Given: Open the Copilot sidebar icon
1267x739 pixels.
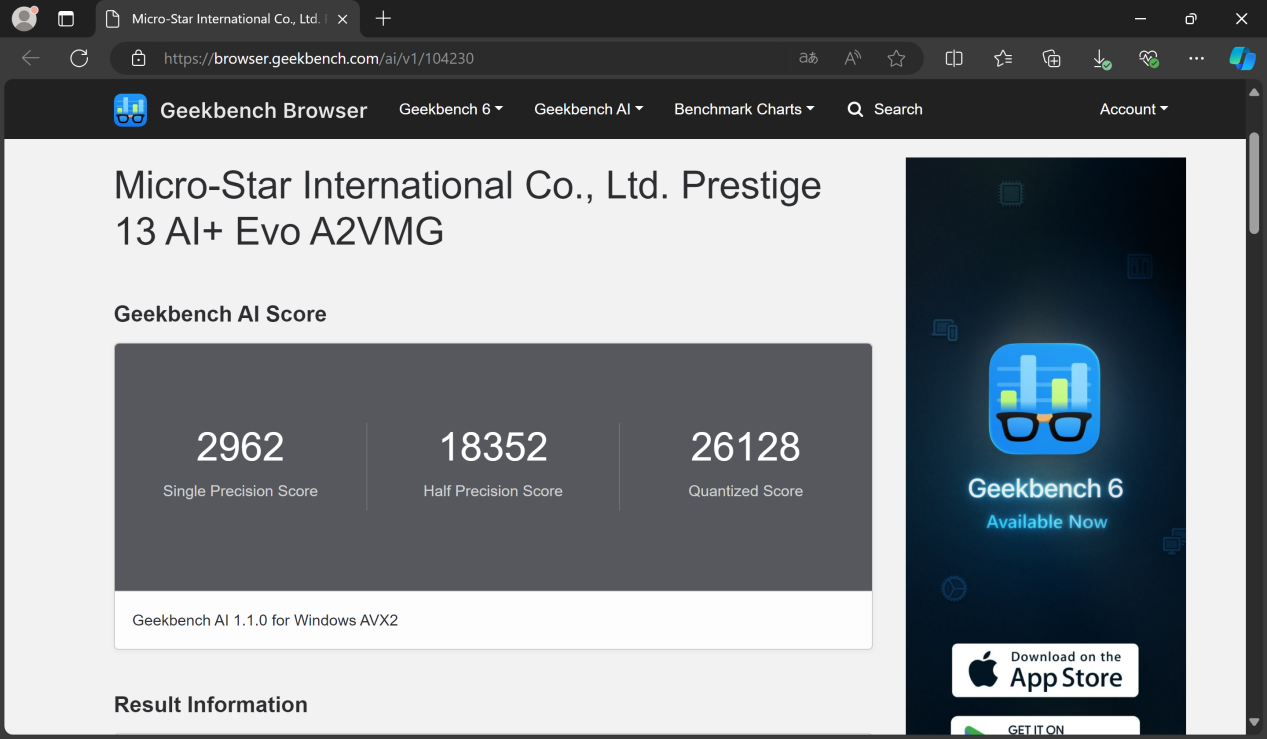Looking at the screenshot, I should (x=1242, y=59).
